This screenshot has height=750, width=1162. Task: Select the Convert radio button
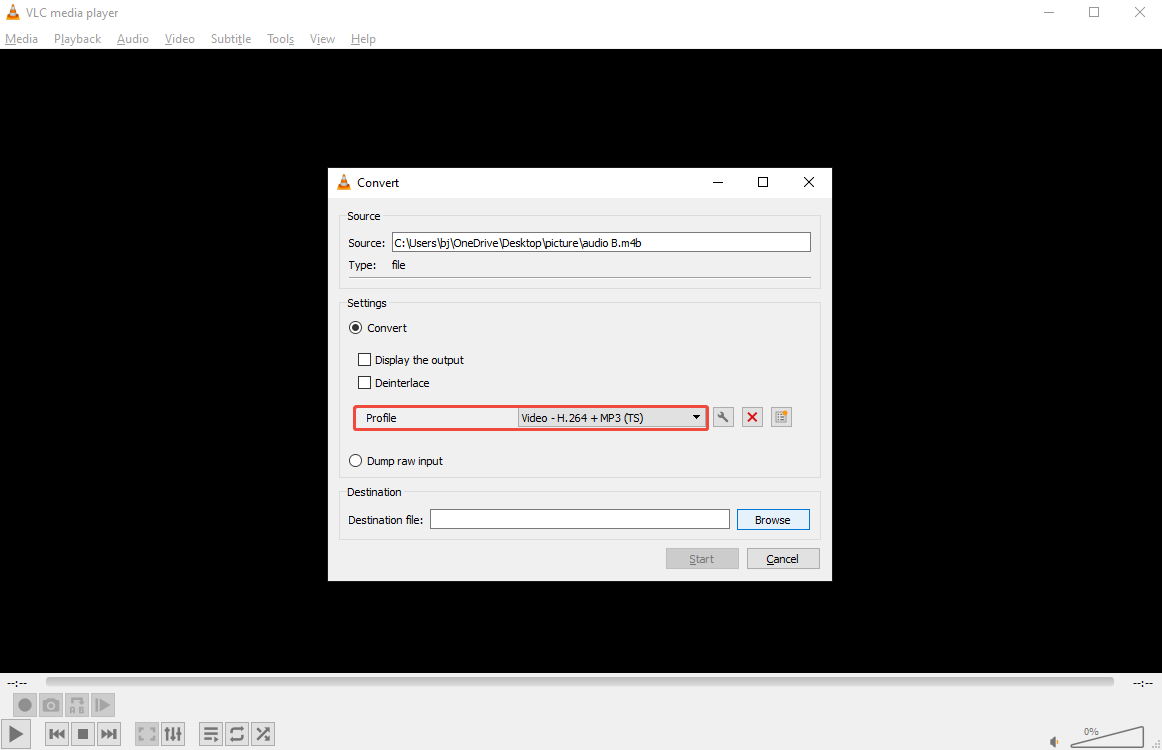pyautogui.click(x=356, y=328)
